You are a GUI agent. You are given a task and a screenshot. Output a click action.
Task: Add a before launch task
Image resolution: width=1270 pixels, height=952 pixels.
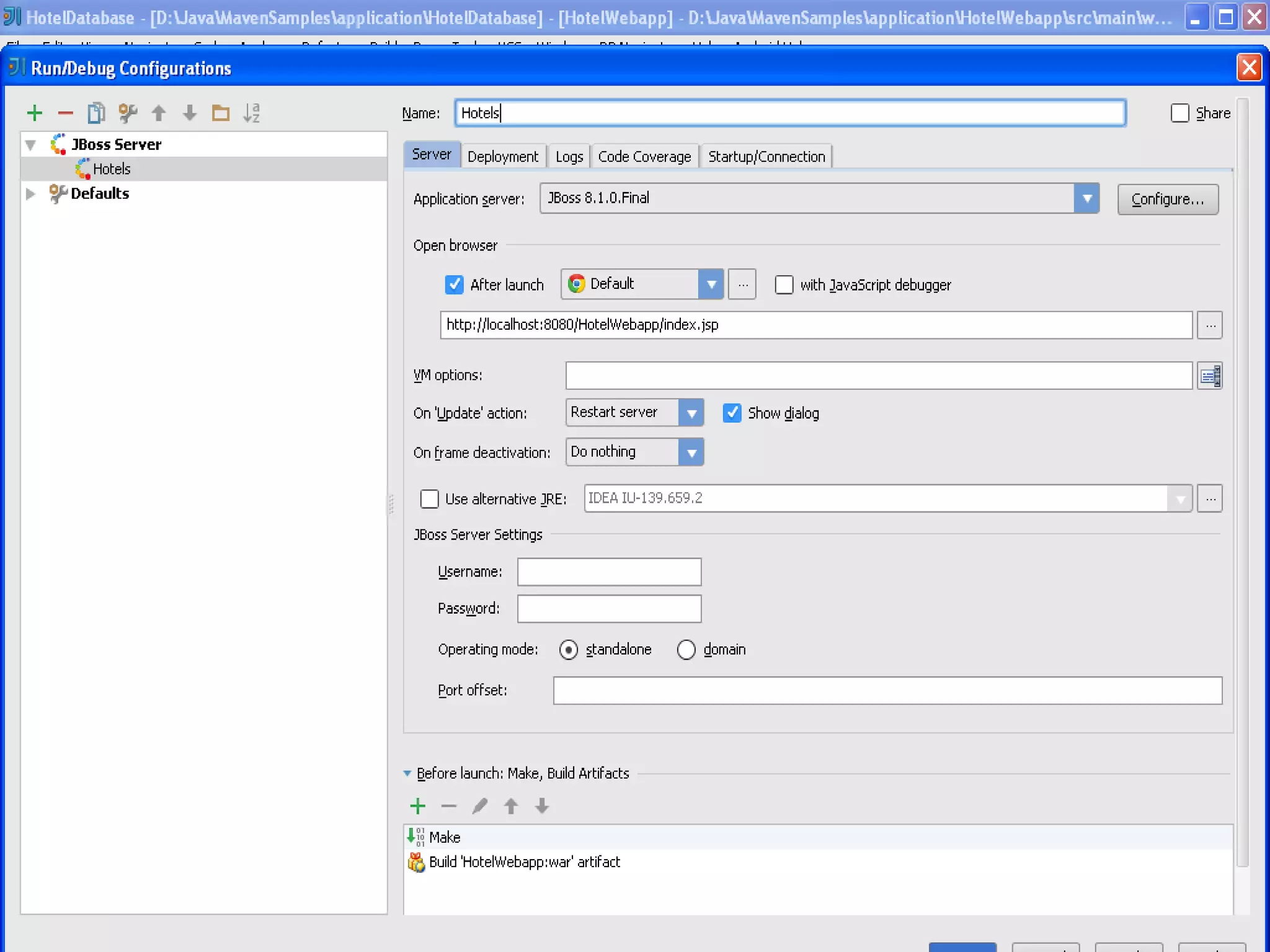click(x=418, y=806)
